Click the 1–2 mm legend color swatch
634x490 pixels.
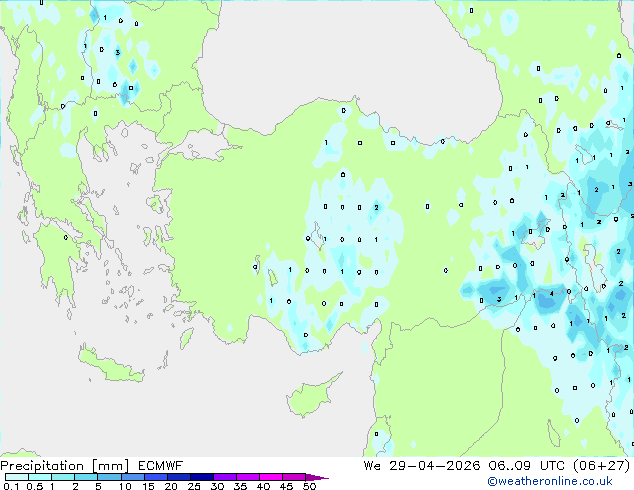pos(63,477)
